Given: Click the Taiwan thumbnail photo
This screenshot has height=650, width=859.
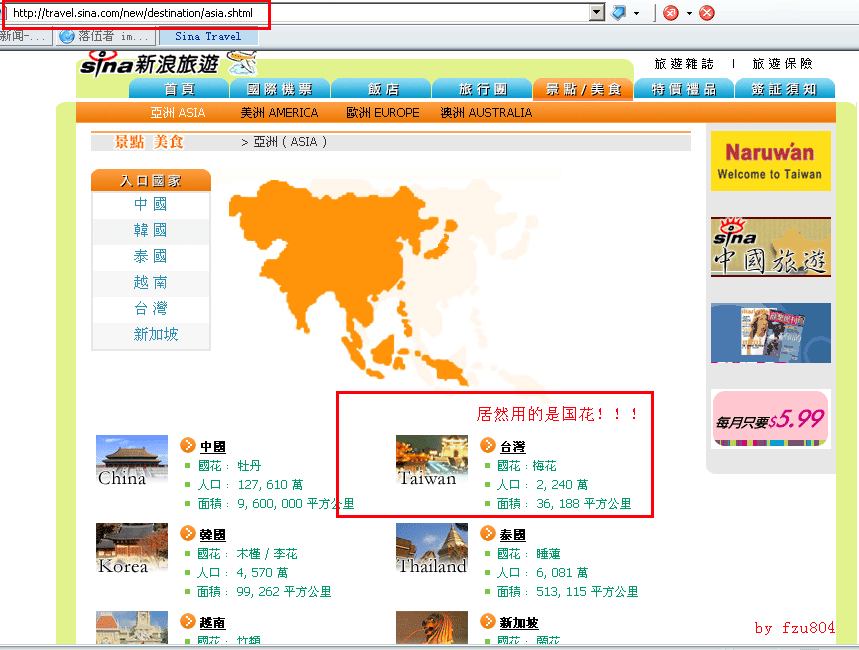Looking at the screenshot, I should (432, 460).
